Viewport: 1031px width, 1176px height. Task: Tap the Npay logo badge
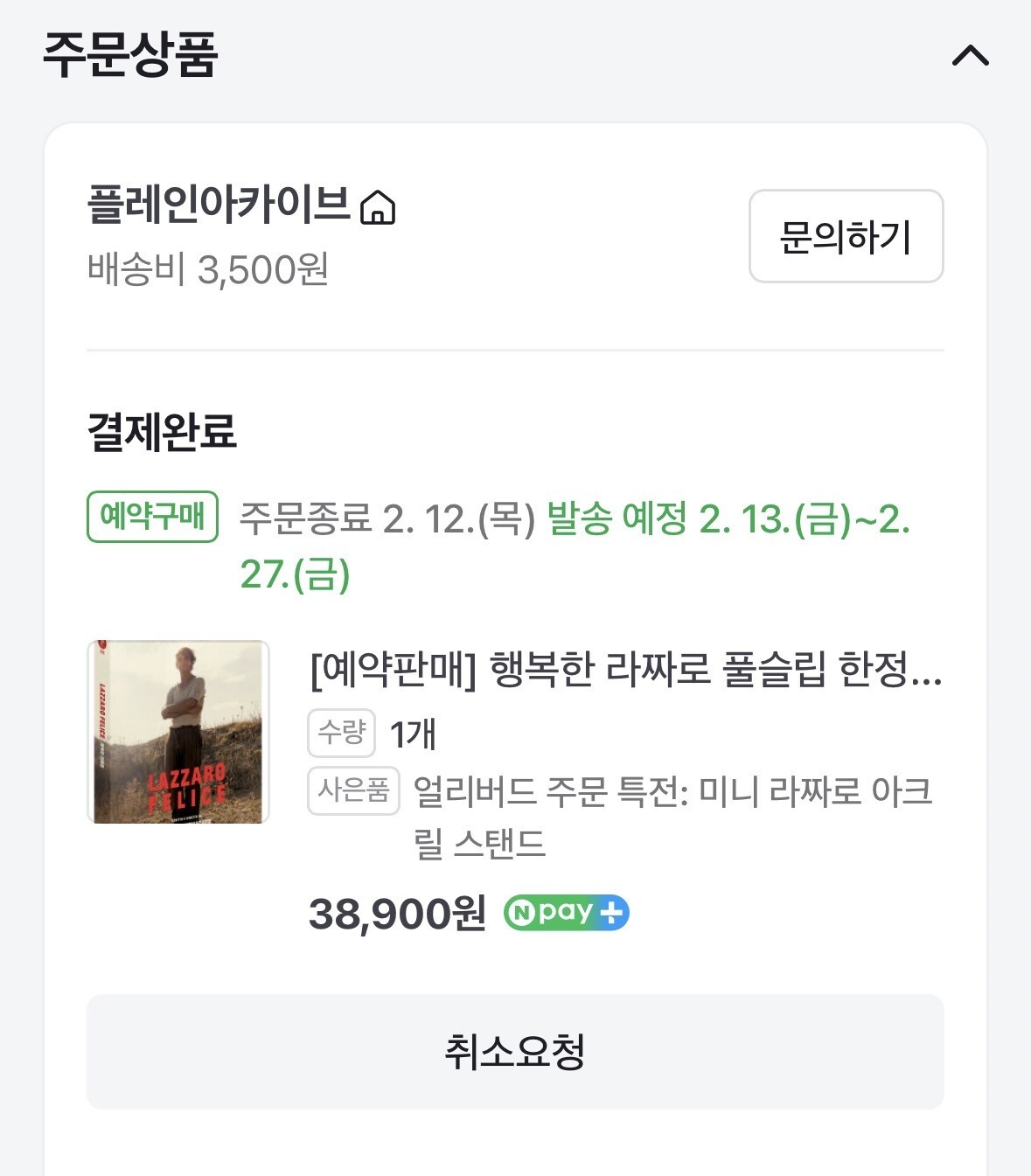coord(551,913)
